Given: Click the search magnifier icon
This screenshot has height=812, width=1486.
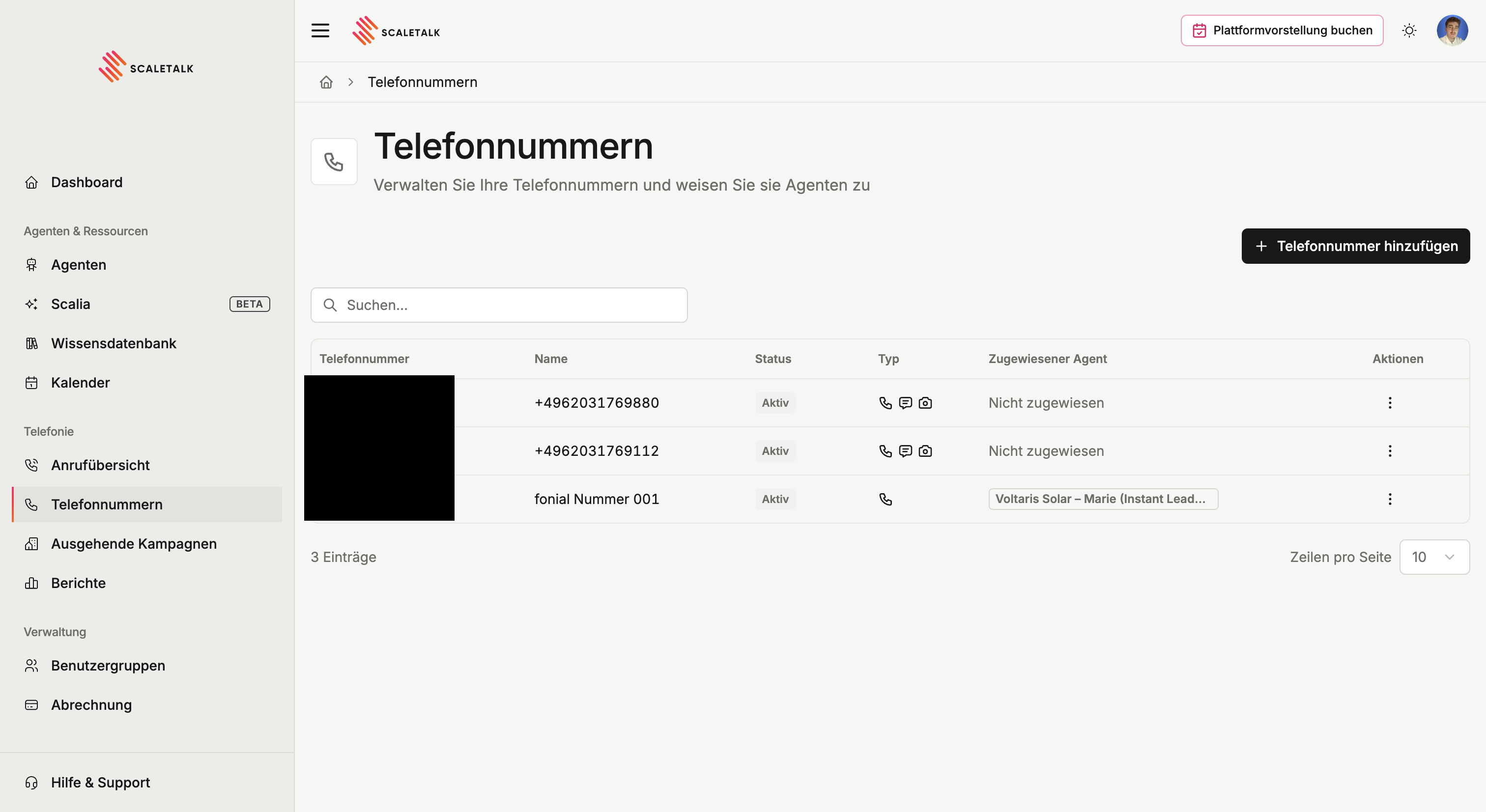Looking at the screenshot, I should (330, 305).
